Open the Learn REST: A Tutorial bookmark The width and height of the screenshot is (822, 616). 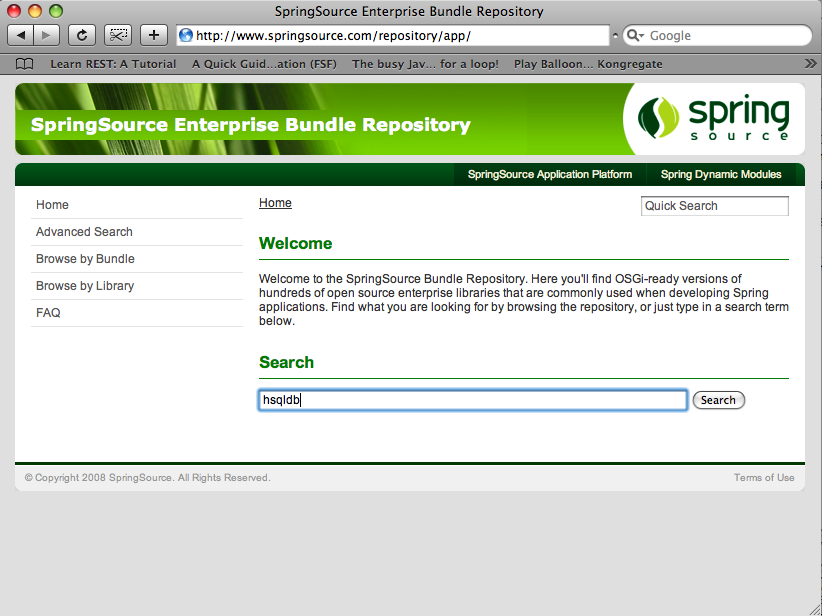click(113, 64)
